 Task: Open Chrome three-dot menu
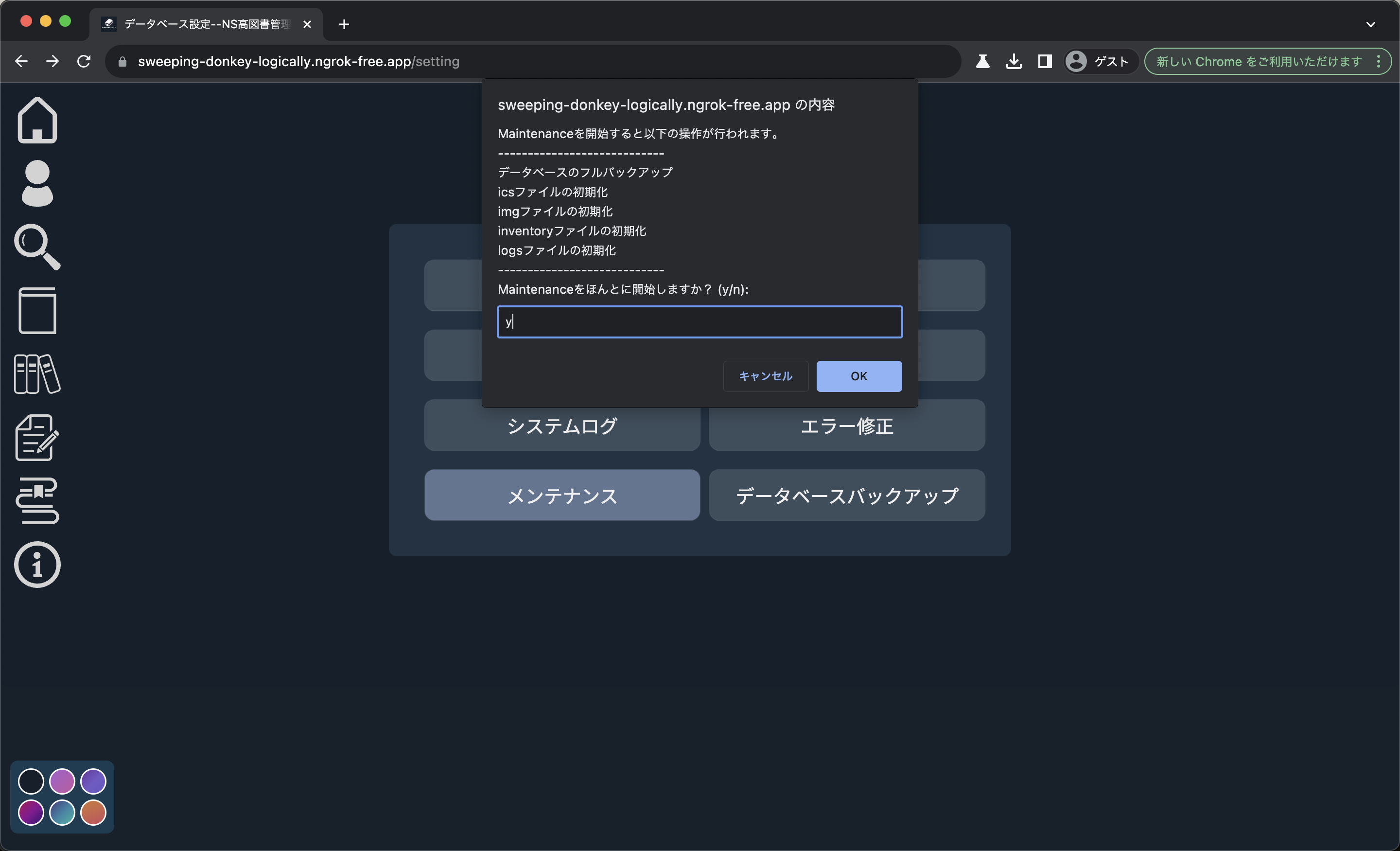point(1379,61)
